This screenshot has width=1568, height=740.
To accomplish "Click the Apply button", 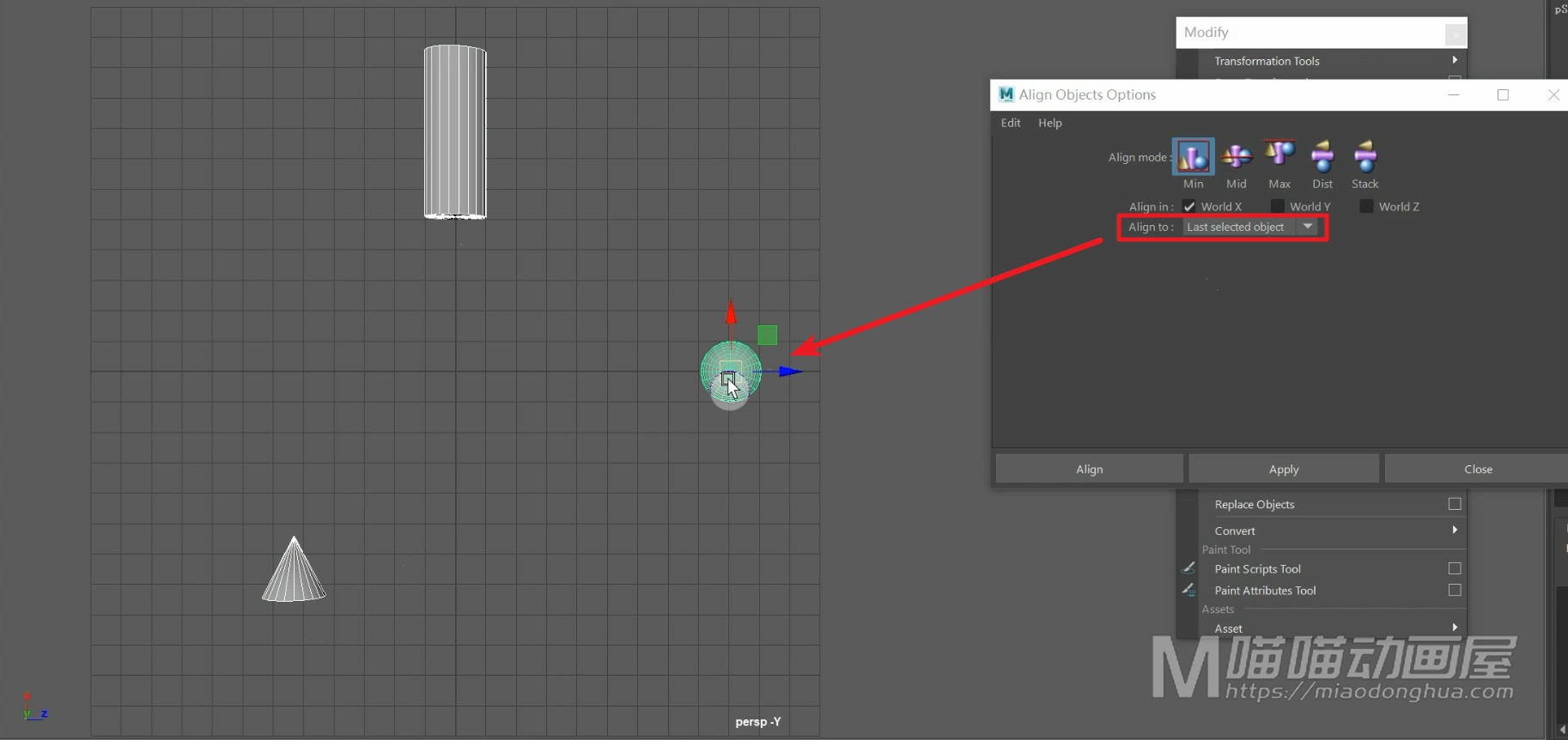I will point(1284,469).
